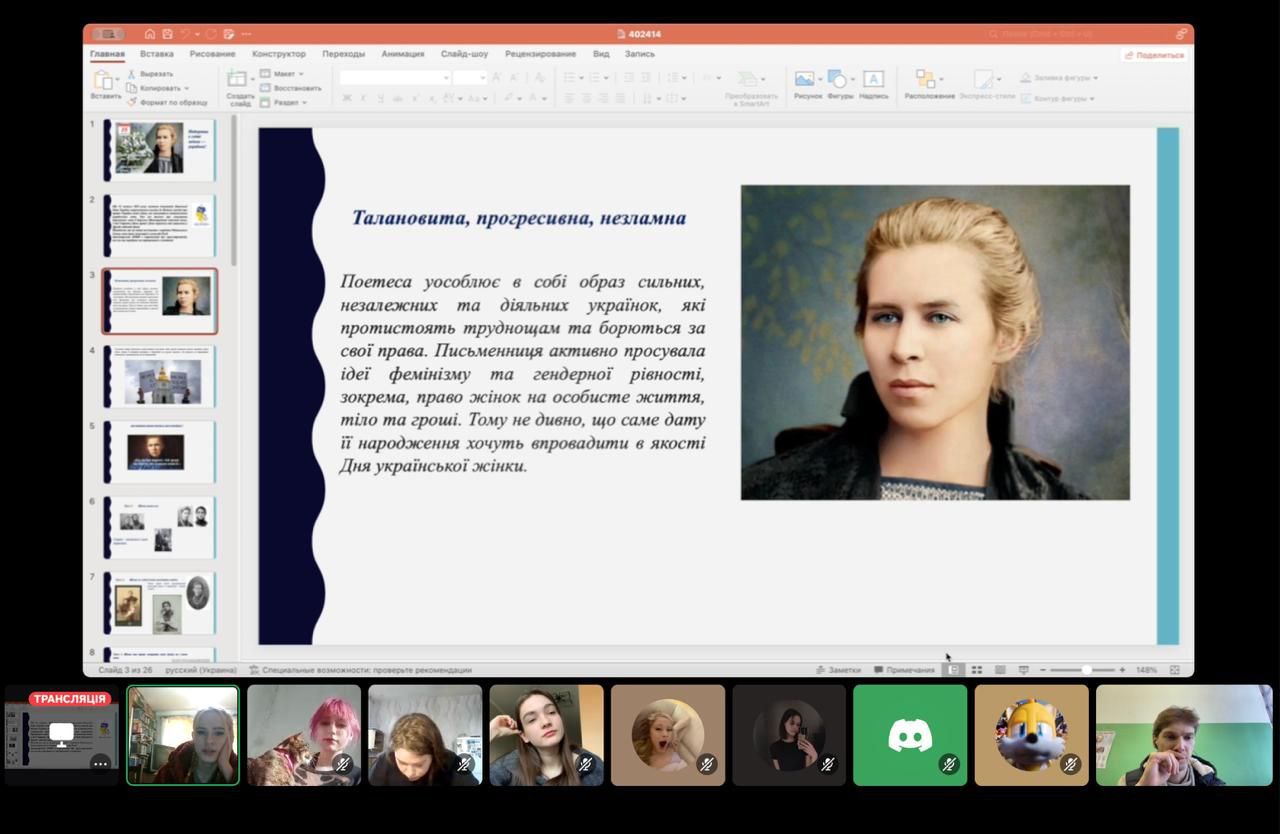
Task: Toggle the Заметки notes pane
Action: pos(838,670)
